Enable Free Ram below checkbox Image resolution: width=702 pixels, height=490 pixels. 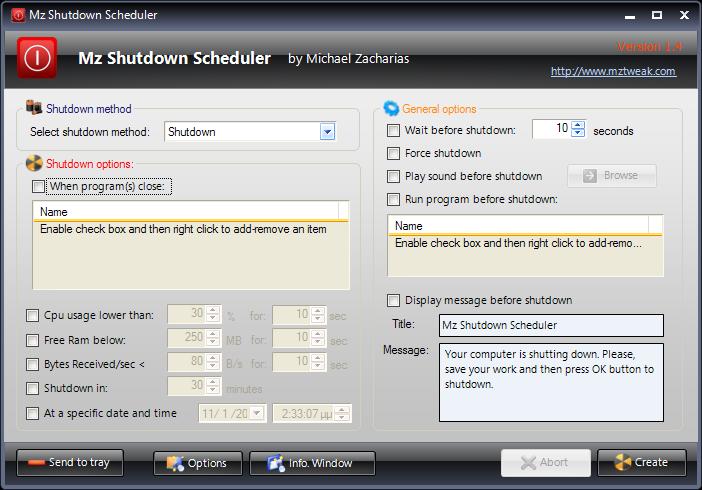coord(32,340)
